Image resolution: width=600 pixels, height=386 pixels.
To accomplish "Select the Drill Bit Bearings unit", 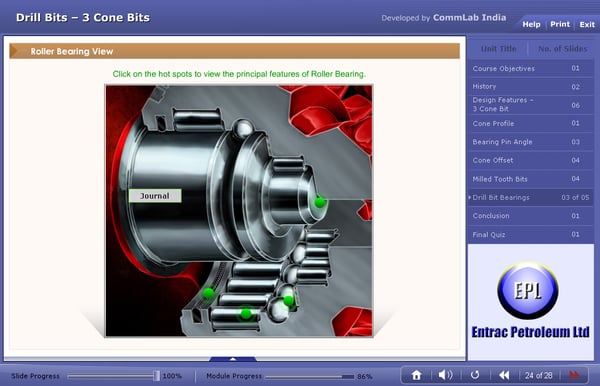I will click(x=530, y=197).
